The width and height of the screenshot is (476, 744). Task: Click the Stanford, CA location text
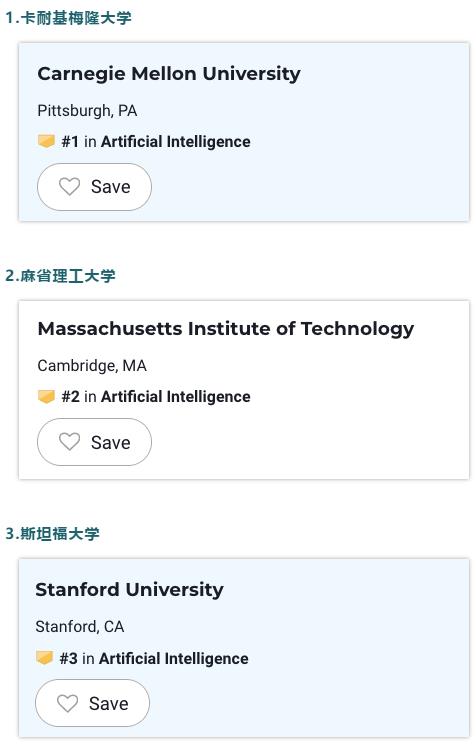(x=80, y=627)
